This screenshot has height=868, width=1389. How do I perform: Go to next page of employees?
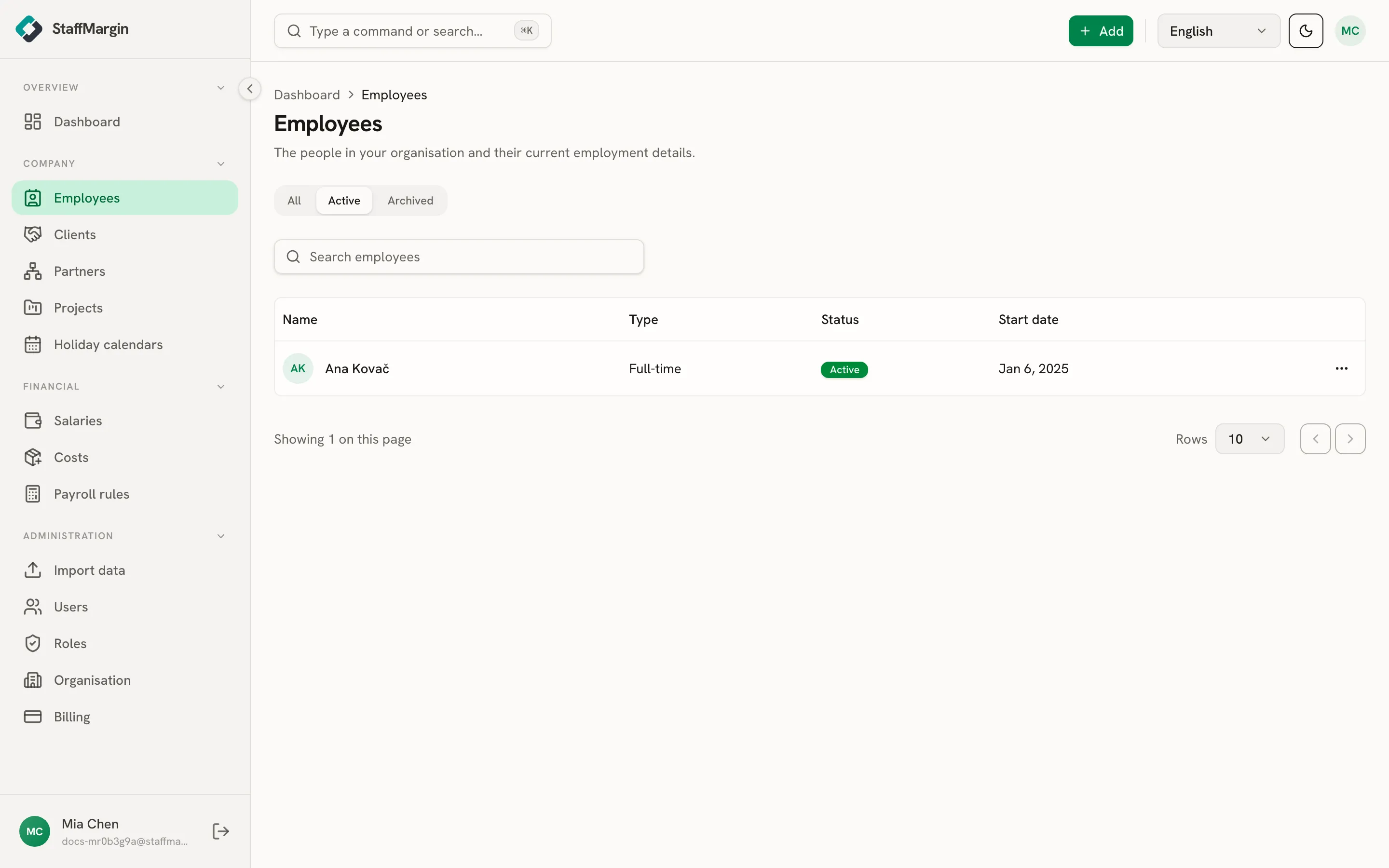(1350, 439)
